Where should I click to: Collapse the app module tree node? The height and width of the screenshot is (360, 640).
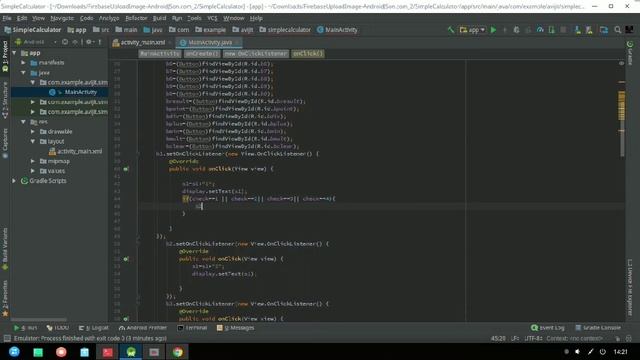point(15,53)
